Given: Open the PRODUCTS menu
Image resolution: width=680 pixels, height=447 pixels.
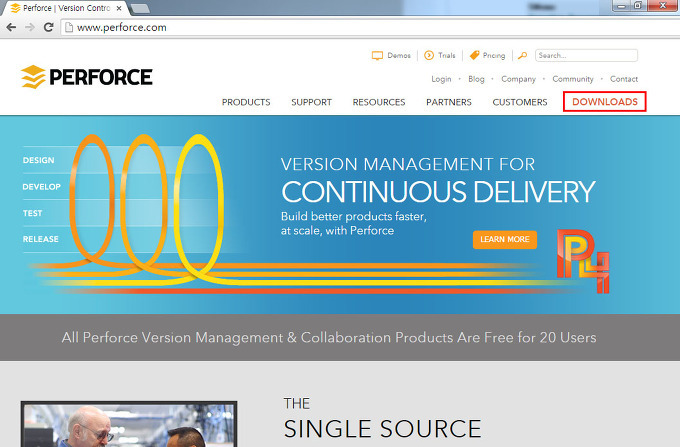Looking at the screenshot, I should click(x=246, y=102).
